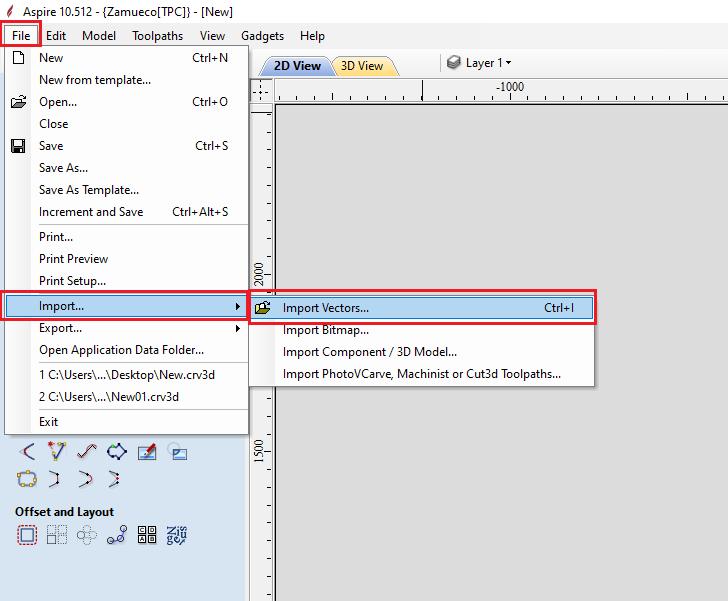Choose Print Preview
Viewport: 728px width, 601px height.
(x=126, y=259)
